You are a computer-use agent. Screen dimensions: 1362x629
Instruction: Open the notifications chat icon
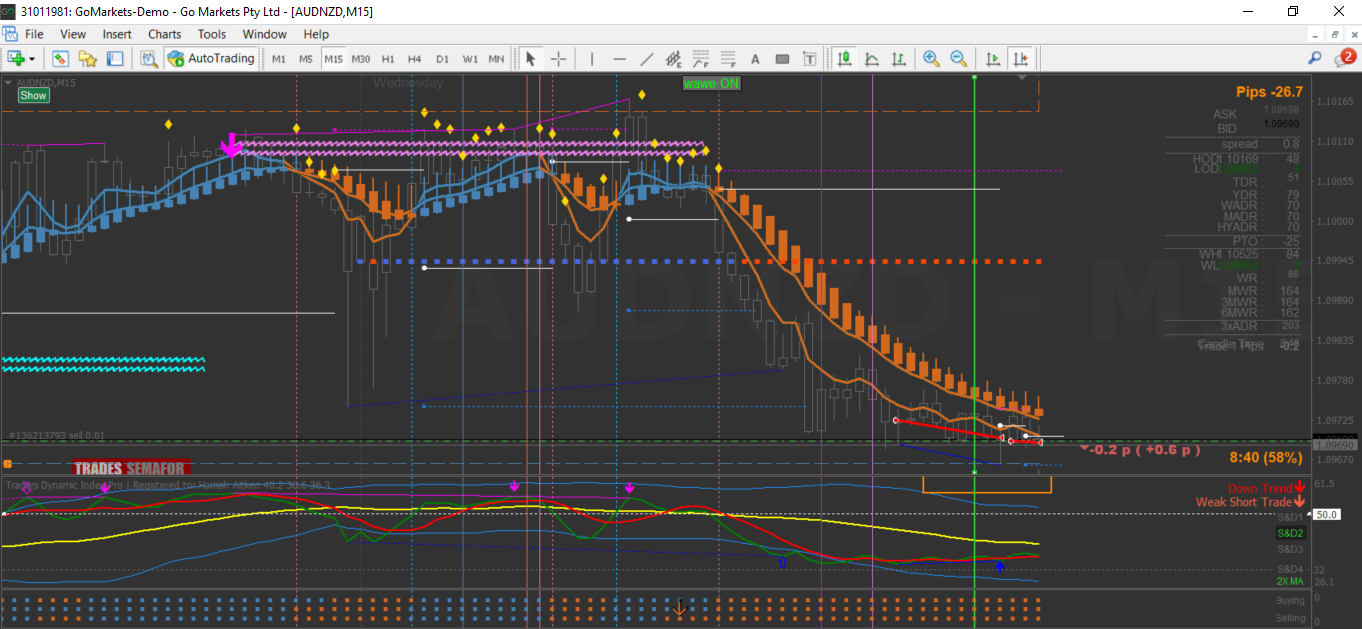click(x=1344, y=58)
